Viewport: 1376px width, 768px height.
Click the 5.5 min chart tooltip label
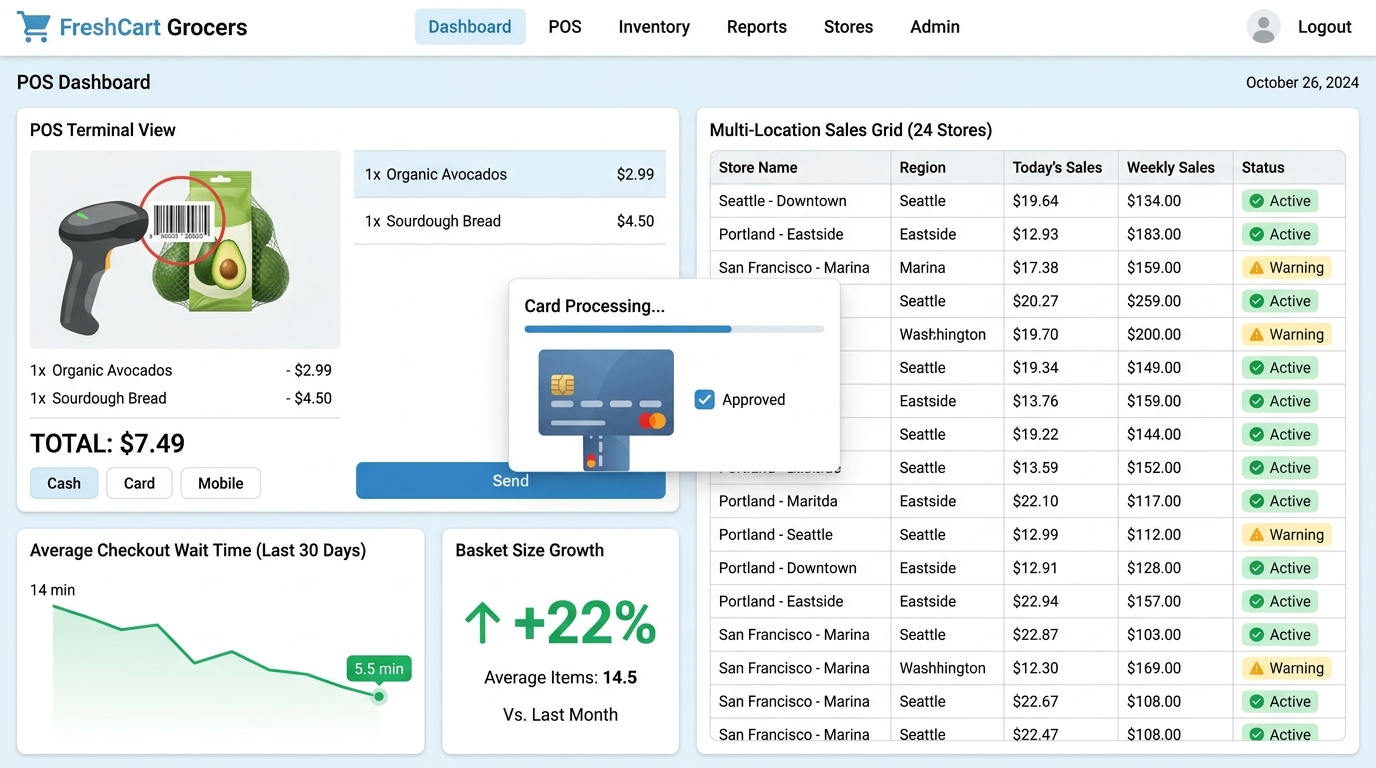[x=379, y=669]
